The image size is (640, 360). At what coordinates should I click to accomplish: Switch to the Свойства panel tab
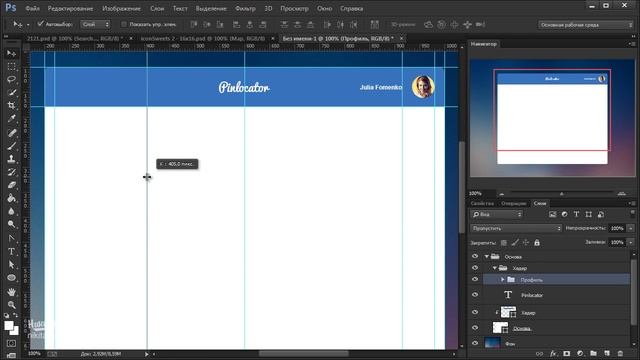tap(482, 203)
